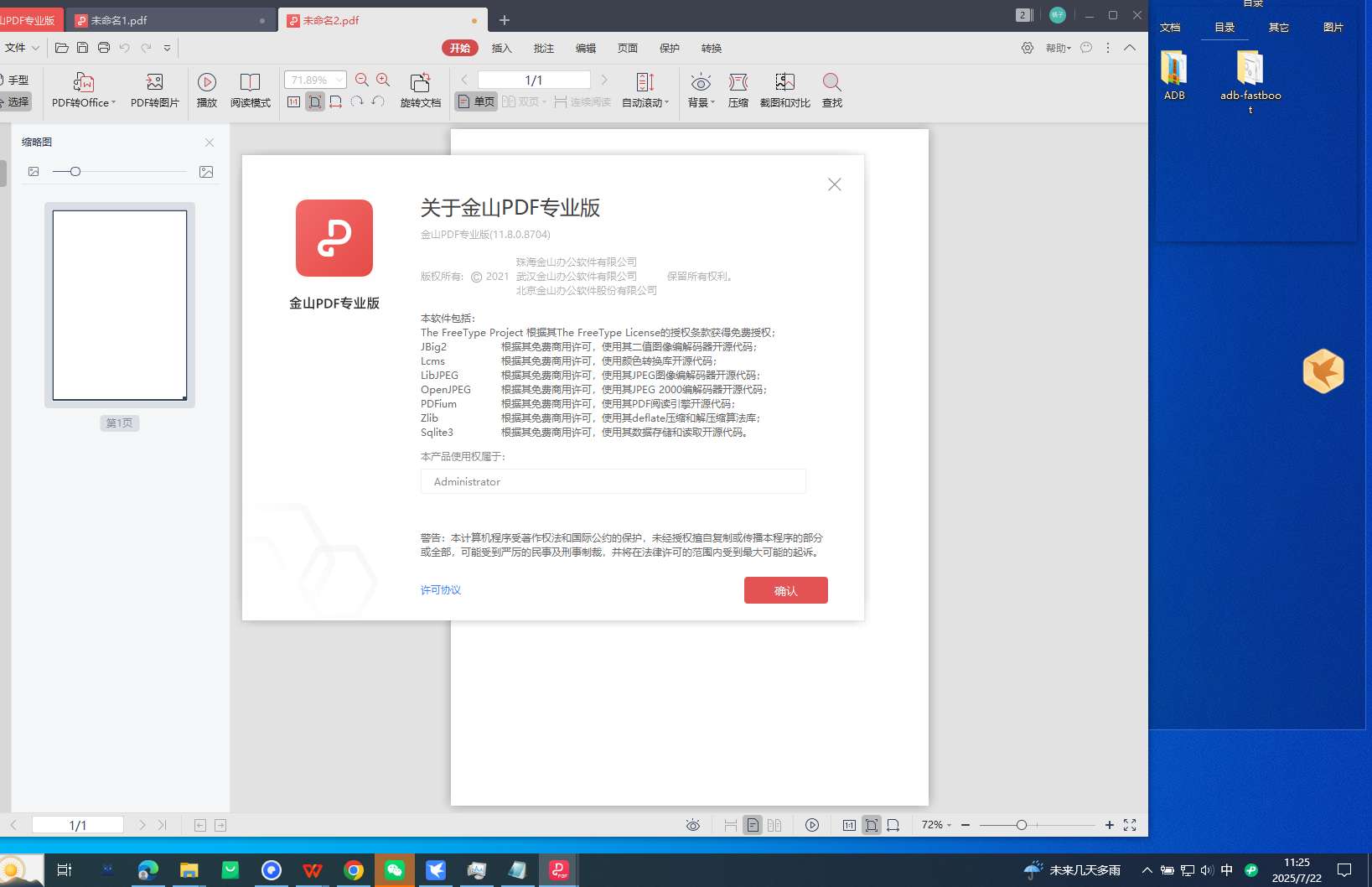Click the smaller thumbnail icon in the 缩略图 panel

click(x=34, y=172)
